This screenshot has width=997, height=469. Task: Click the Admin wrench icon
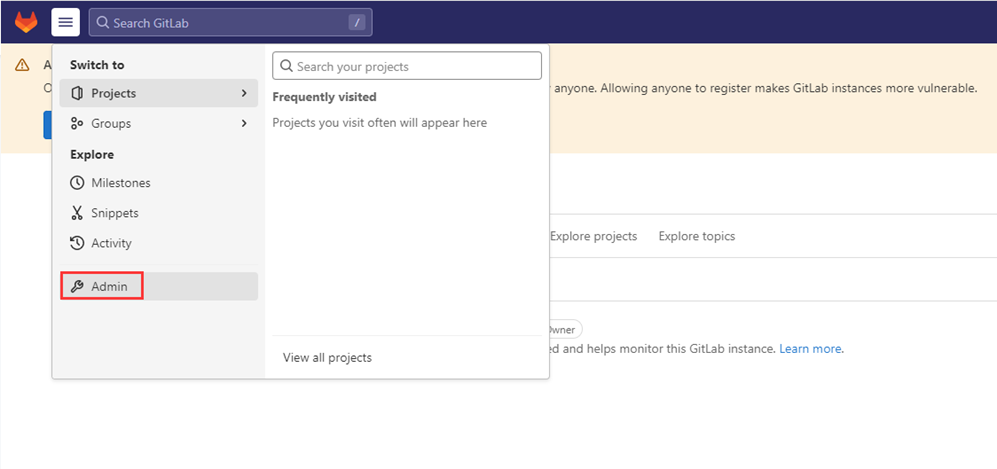[77, 287]
